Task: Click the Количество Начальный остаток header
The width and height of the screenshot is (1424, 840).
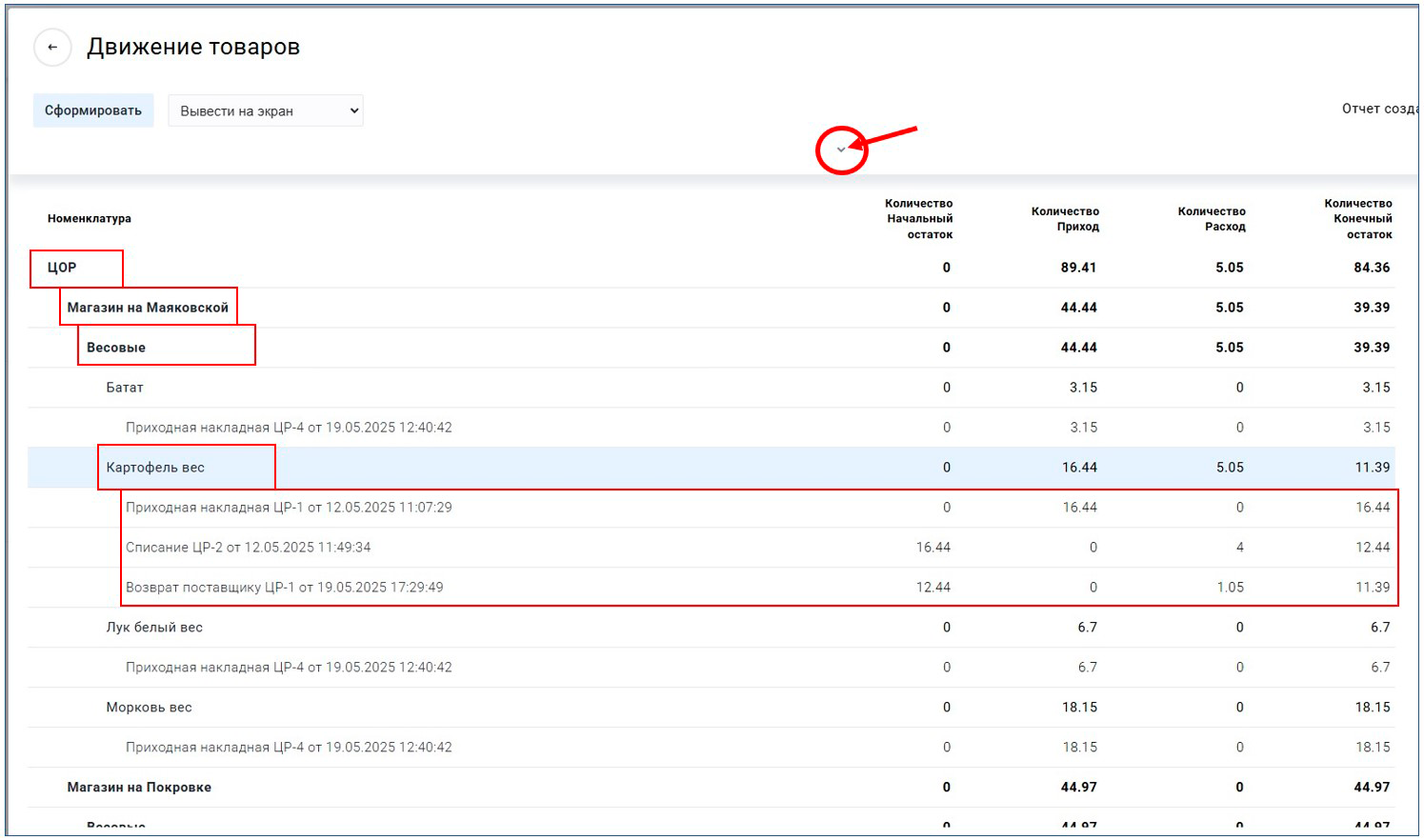Action: tap(918, 219)
